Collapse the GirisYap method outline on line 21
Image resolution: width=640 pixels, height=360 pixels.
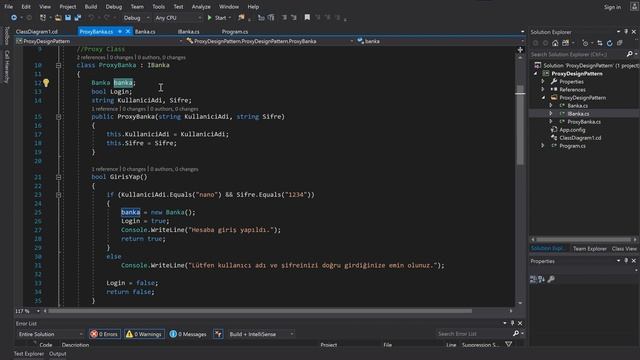tap(58, 177)
